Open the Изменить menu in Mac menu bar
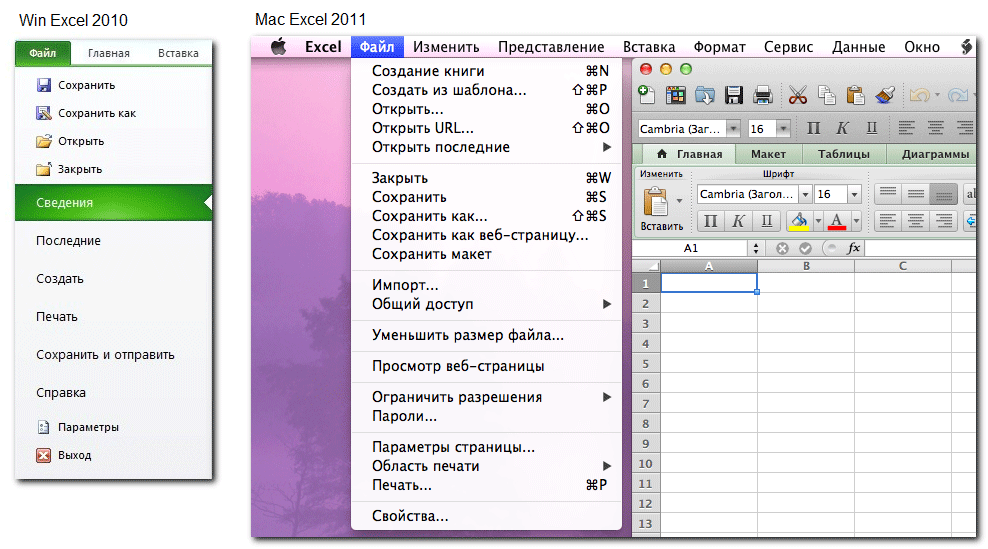 point(446,47)
